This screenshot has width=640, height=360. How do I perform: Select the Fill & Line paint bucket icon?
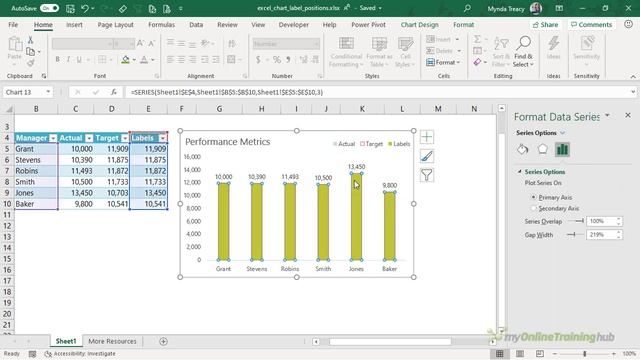[x=522, y=149]
